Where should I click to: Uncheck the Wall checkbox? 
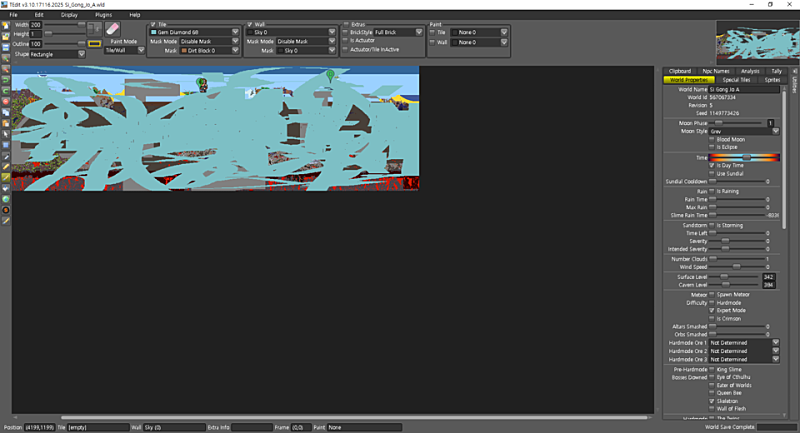tap(250, 24)
